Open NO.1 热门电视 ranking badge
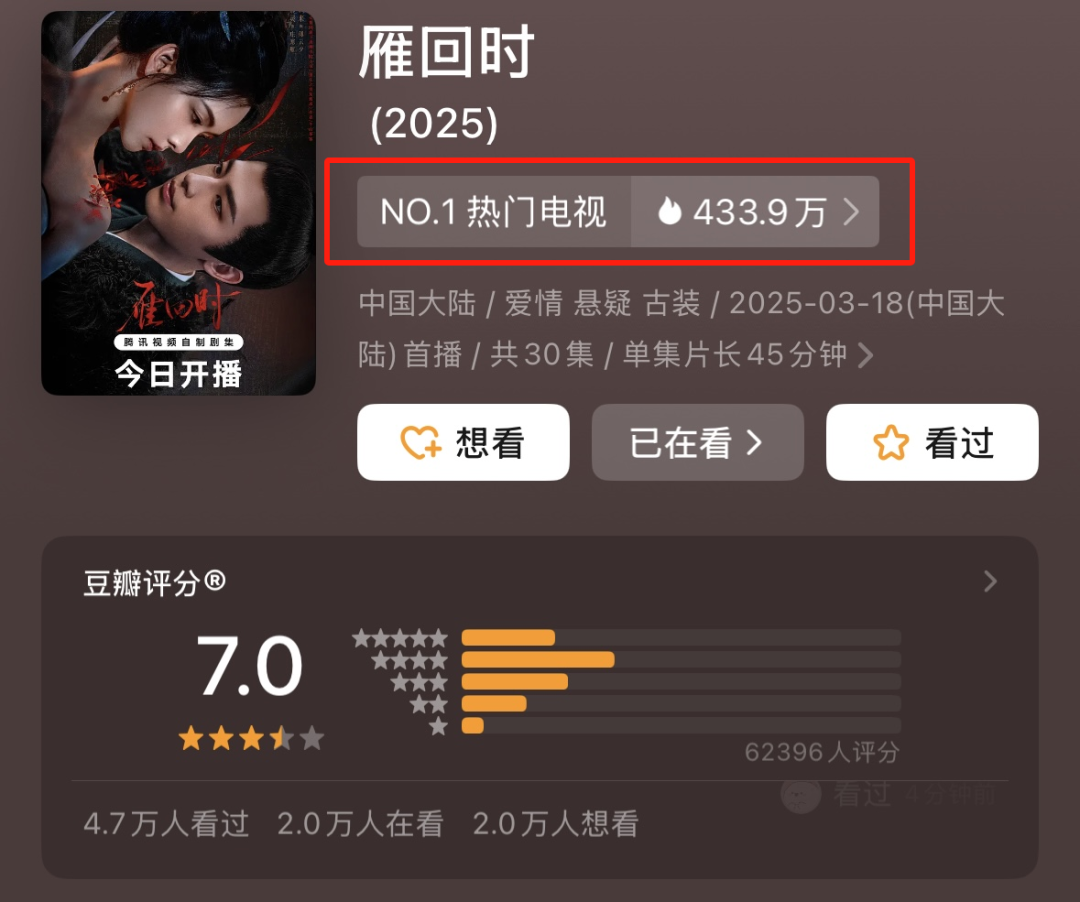Viewport: 1080px width, 902px height. [494, 211]
